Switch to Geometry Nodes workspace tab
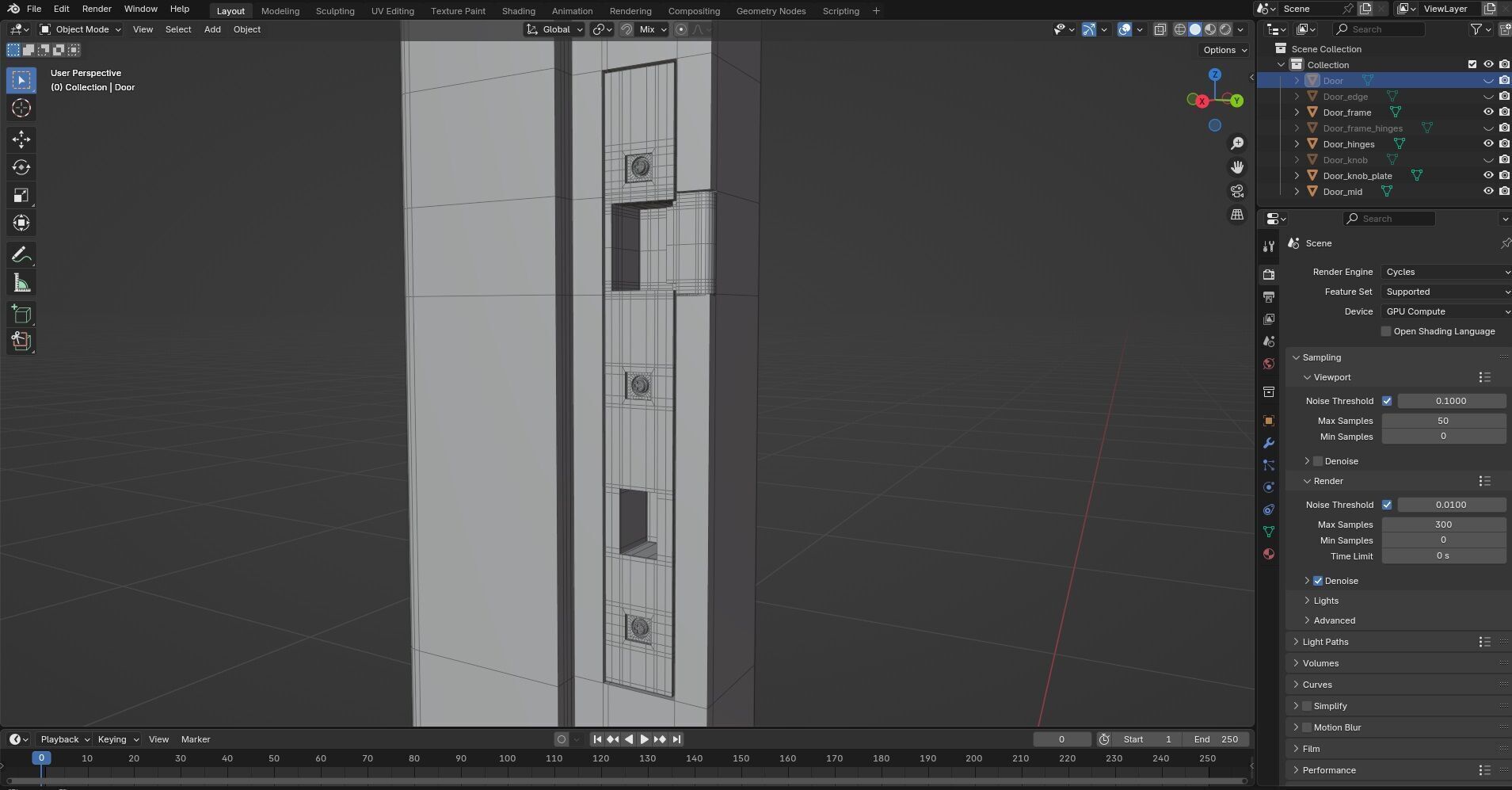 771,11
